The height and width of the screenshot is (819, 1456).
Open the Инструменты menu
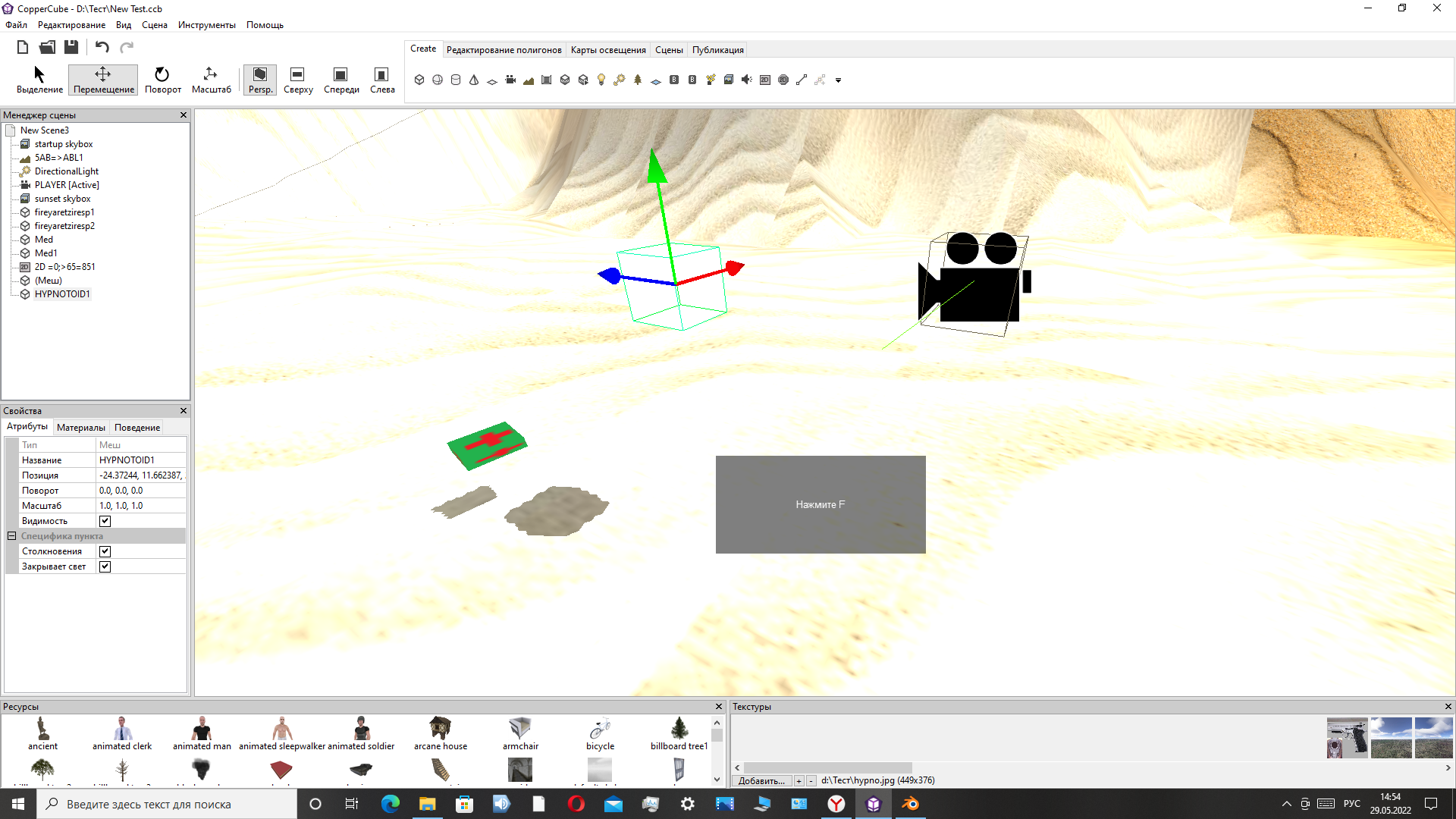point(206,25)
